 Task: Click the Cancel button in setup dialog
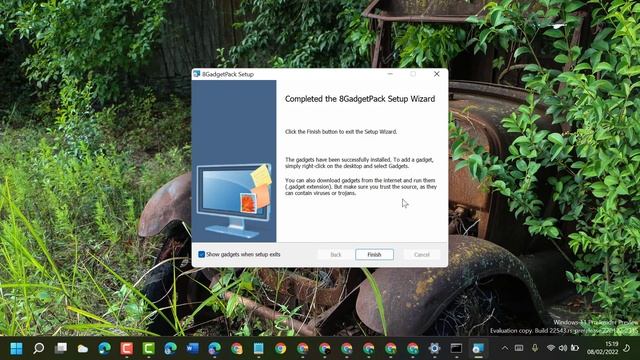pyautogui.click(x=422, y=254)
